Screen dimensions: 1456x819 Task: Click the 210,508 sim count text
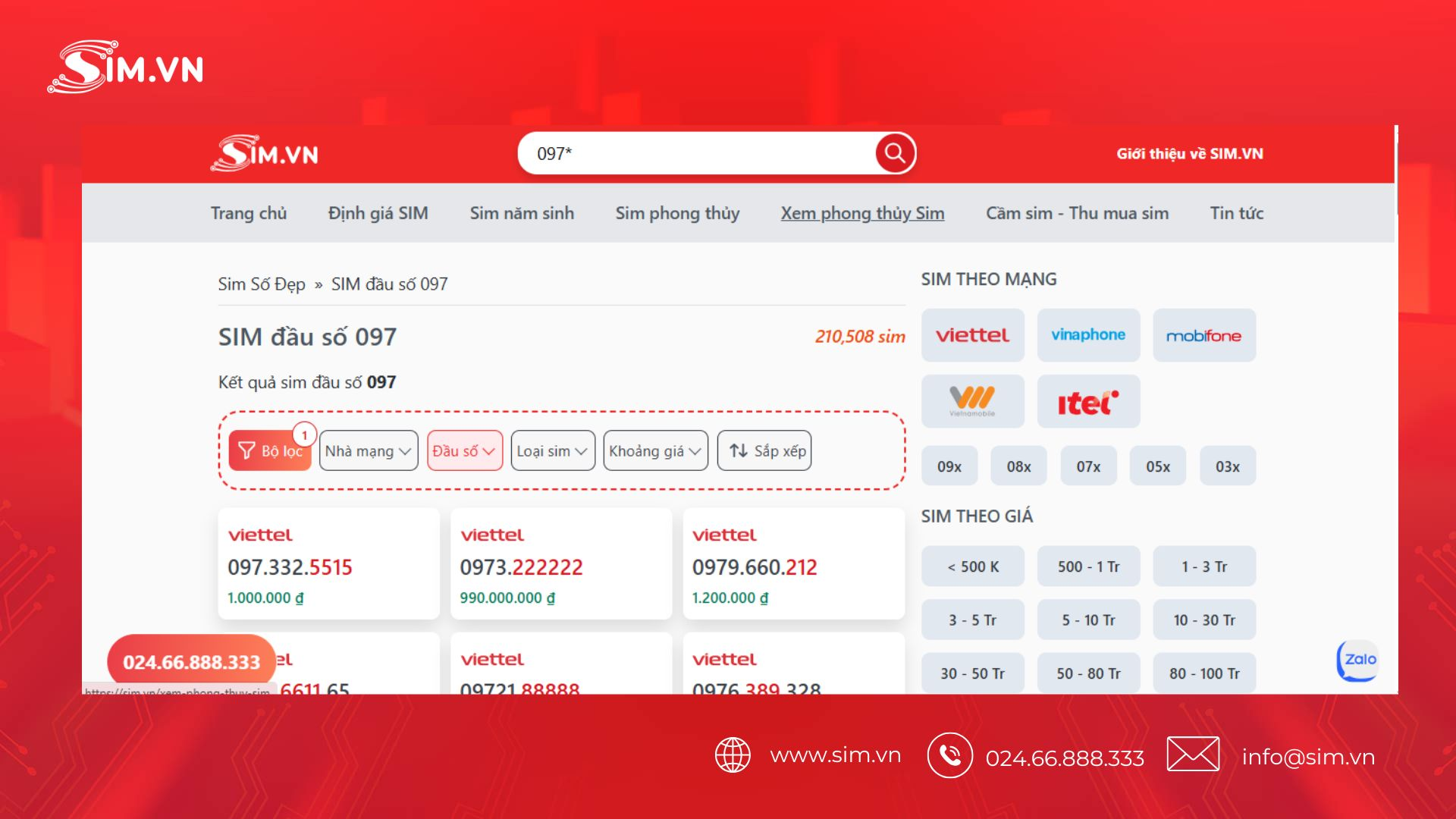point(860,337)
